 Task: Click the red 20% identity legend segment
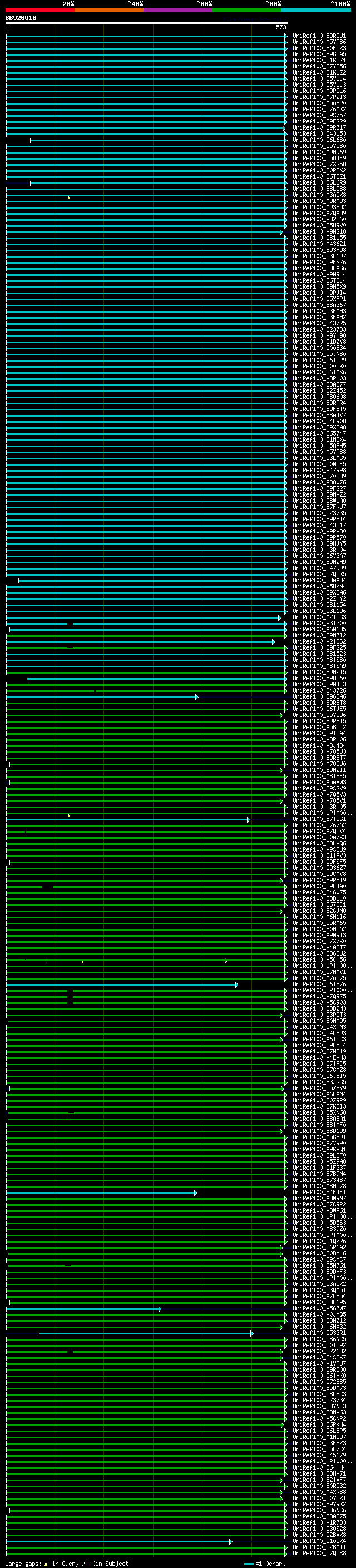click(x=39, y=10)
